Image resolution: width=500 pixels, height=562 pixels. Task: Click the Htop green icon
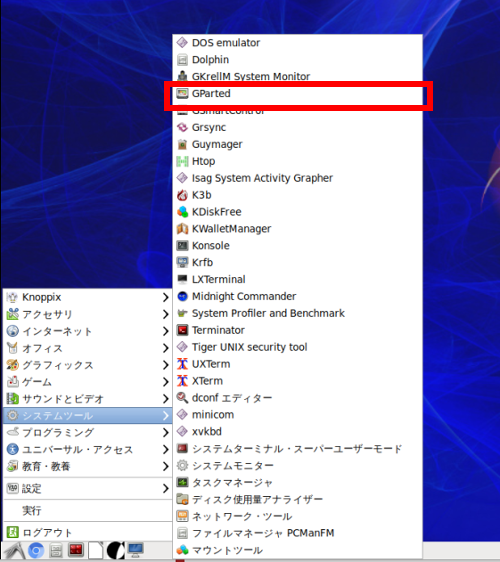tap(182, 161)
